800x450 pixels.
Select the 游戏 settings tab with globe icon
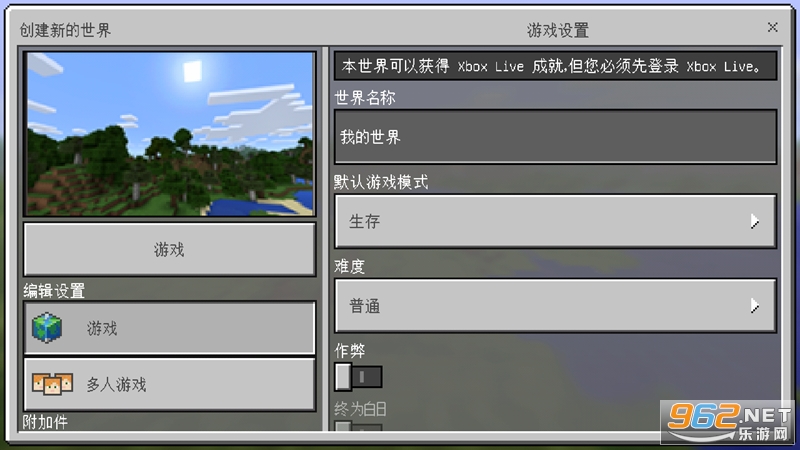[169, 328]
